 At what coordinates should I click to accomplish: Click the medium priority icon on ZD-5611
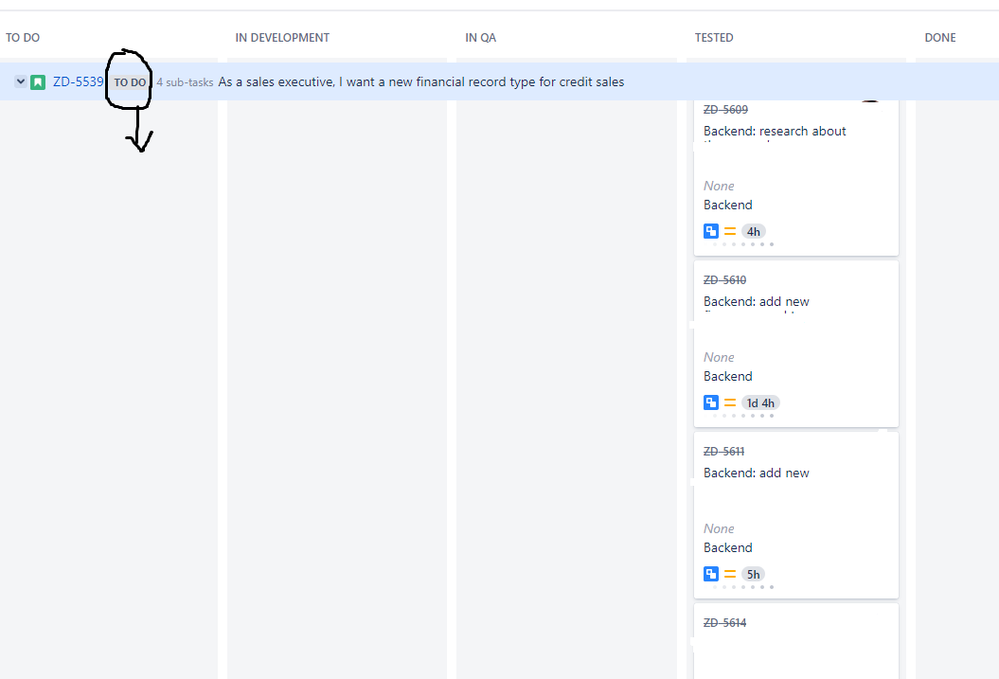pyautogui.click(x=730, y=574)
